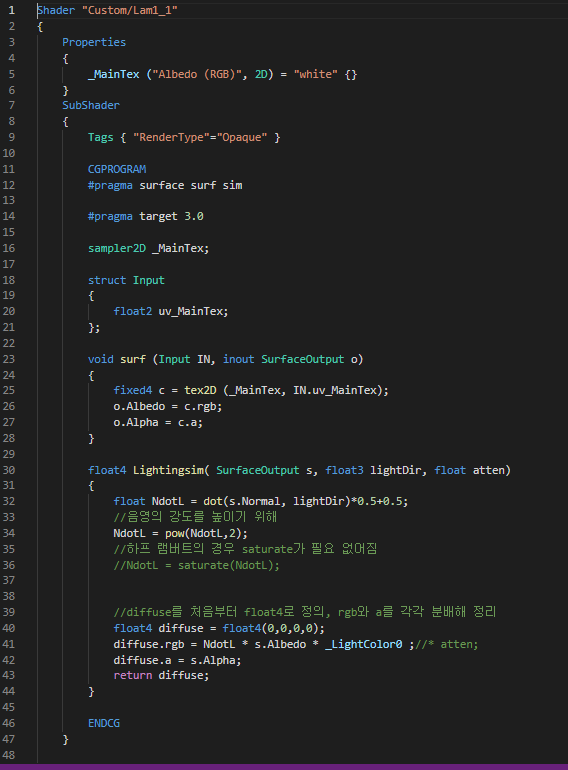
Task: Click "uv_MainTex;" on line 20
Action: pos(193,311)
